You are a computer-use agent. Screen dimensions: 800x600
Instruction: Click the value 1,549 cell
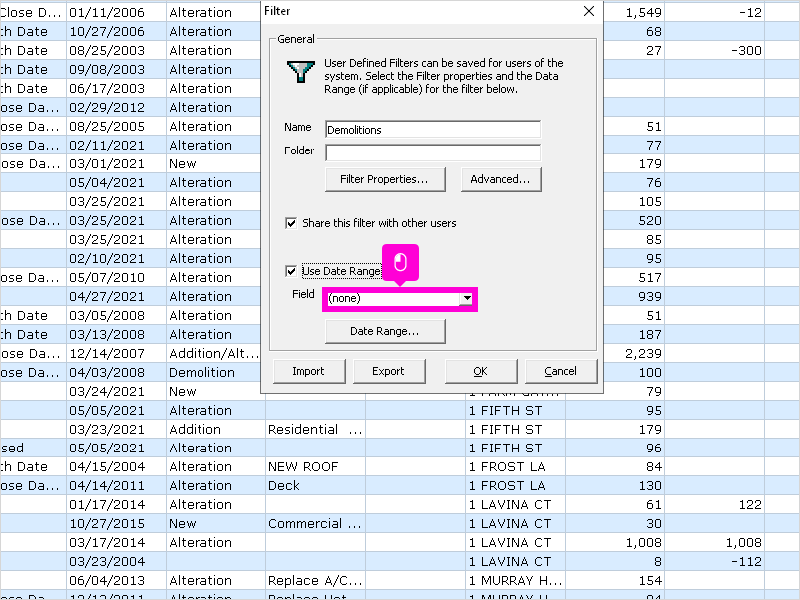coord(634,12)
